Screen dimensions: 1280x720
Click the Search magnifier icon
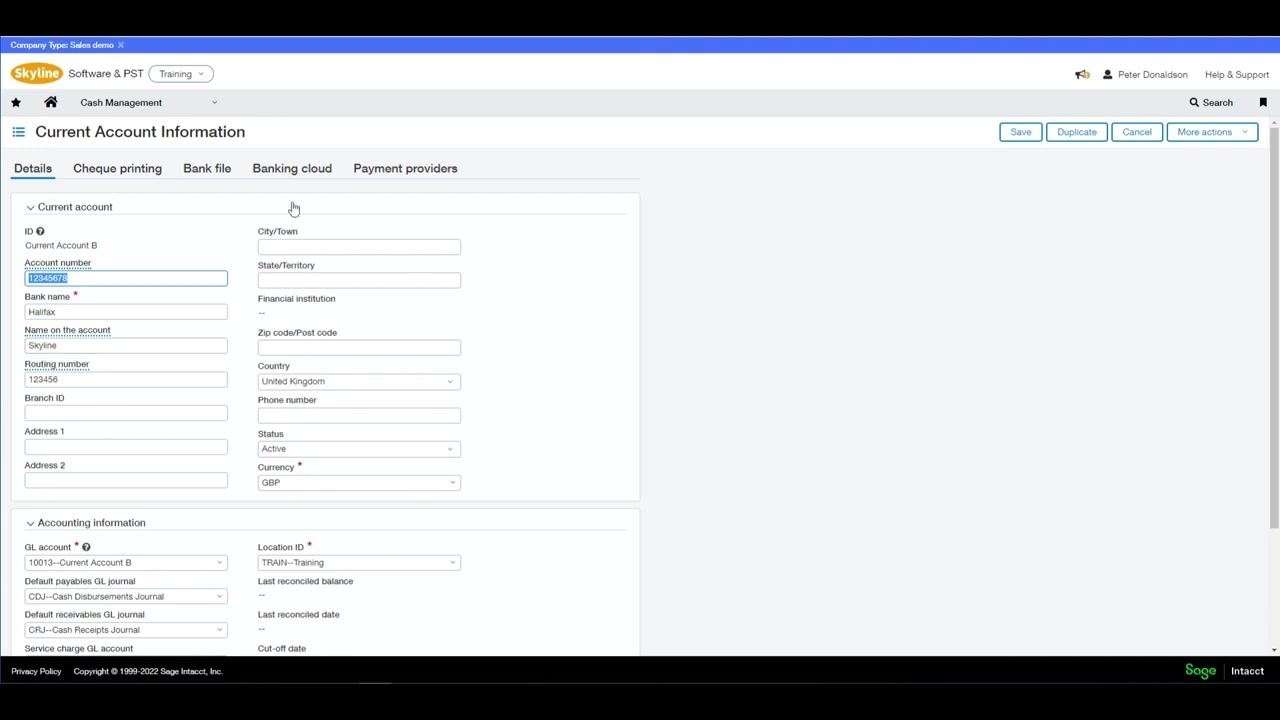point(1194,102)
